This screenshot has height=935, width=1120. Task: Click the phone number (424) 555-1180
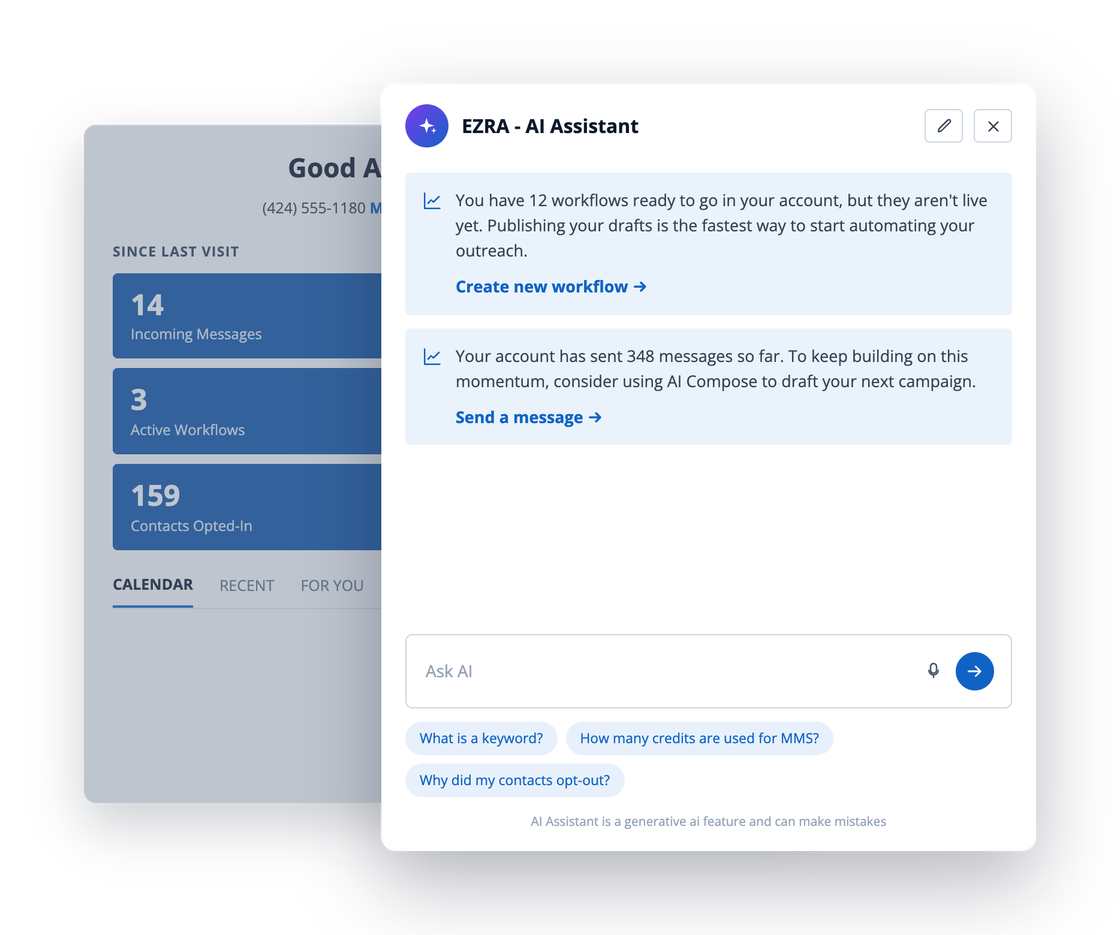[314, 208]
